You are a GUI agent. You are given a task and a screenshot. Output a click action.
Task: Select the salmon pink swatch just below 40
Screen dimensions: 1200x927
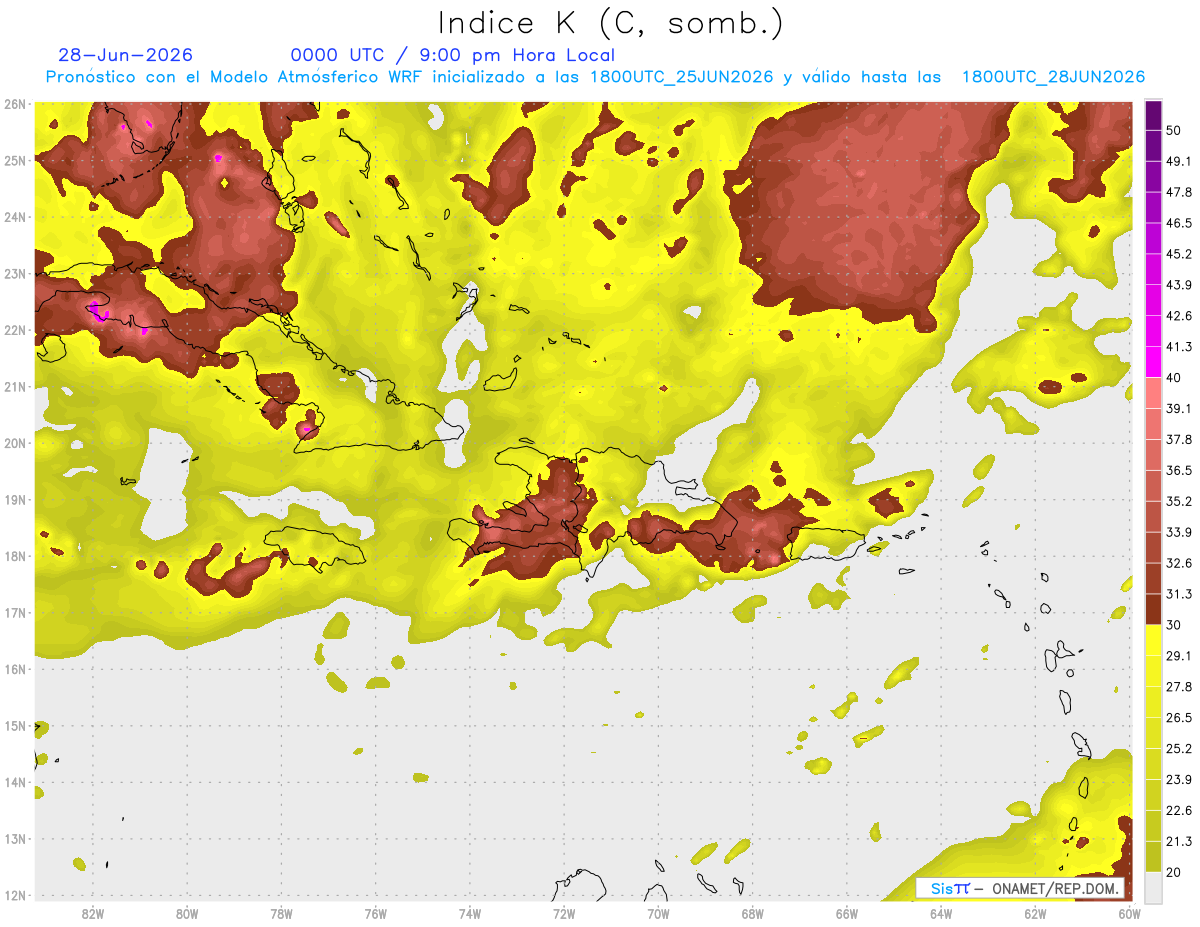pyautogui.click(x=1154, y=393)
